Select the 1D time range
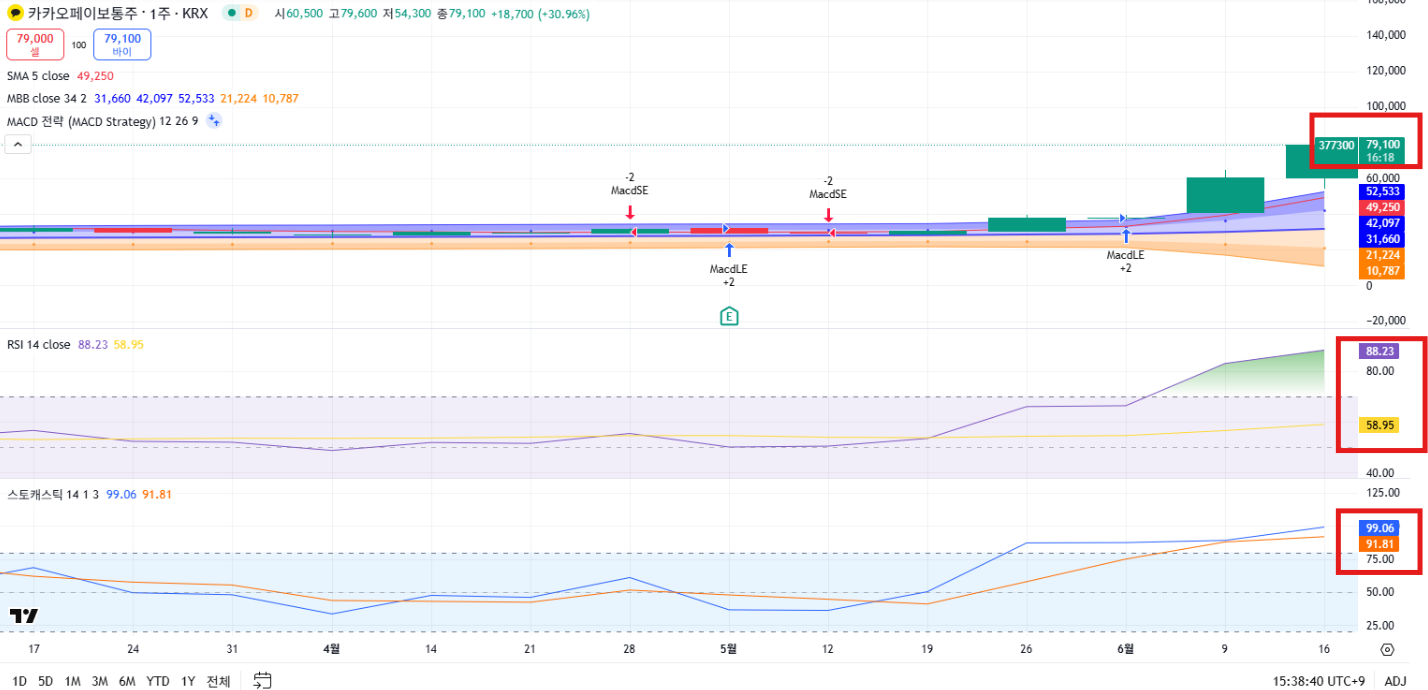The image size is (1428, 690). [x=19, y=681]
